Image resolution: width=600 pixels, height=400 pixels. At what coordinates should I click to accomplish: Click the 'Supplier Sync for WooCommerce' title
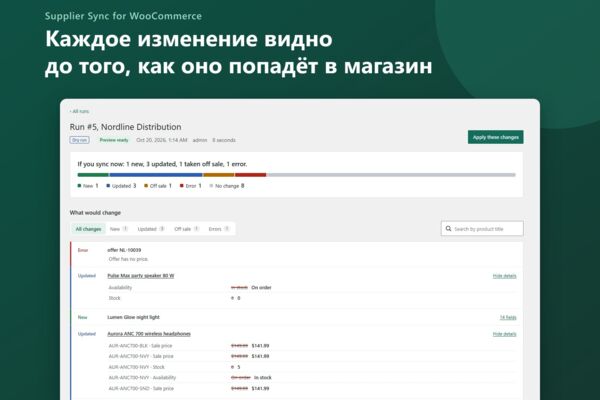[x=123, y=16]
